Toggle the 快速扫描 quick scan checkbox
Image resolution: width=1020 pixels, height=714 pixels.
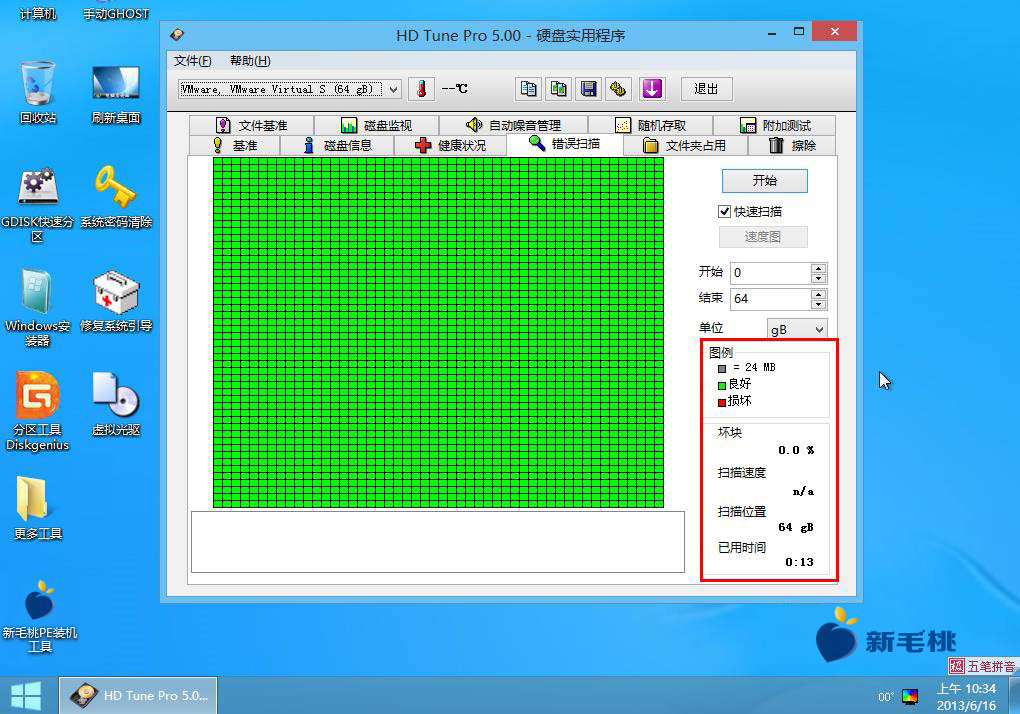pos(724,211)
